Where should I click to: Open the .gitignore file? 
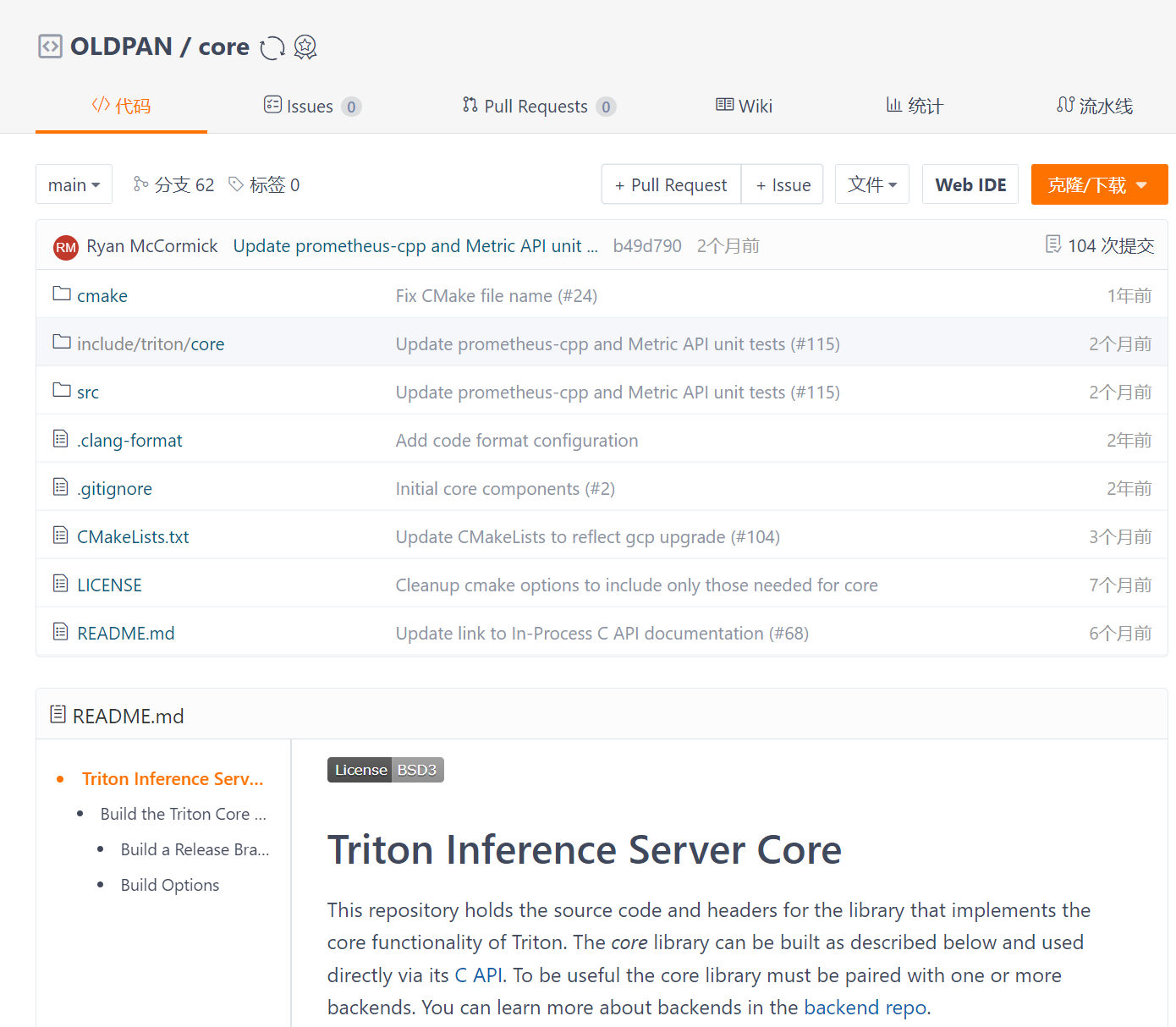point(114,489)
